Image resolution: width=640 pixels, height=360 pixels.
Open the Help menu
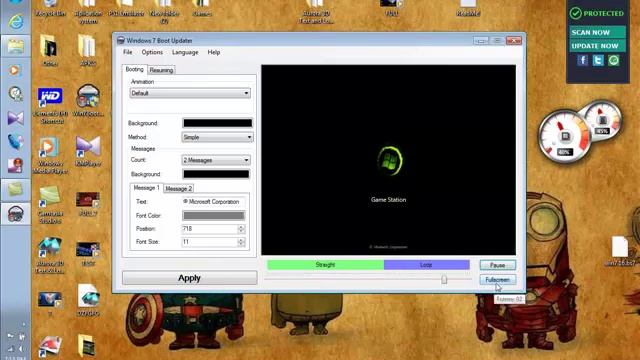tap(213, 52)
